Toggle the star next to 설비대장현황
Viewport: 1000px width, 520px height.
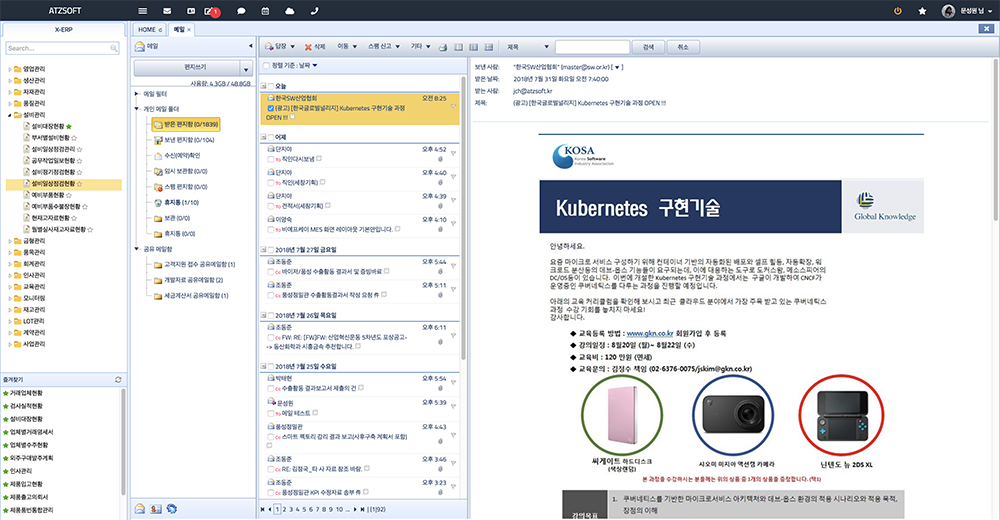69,126
